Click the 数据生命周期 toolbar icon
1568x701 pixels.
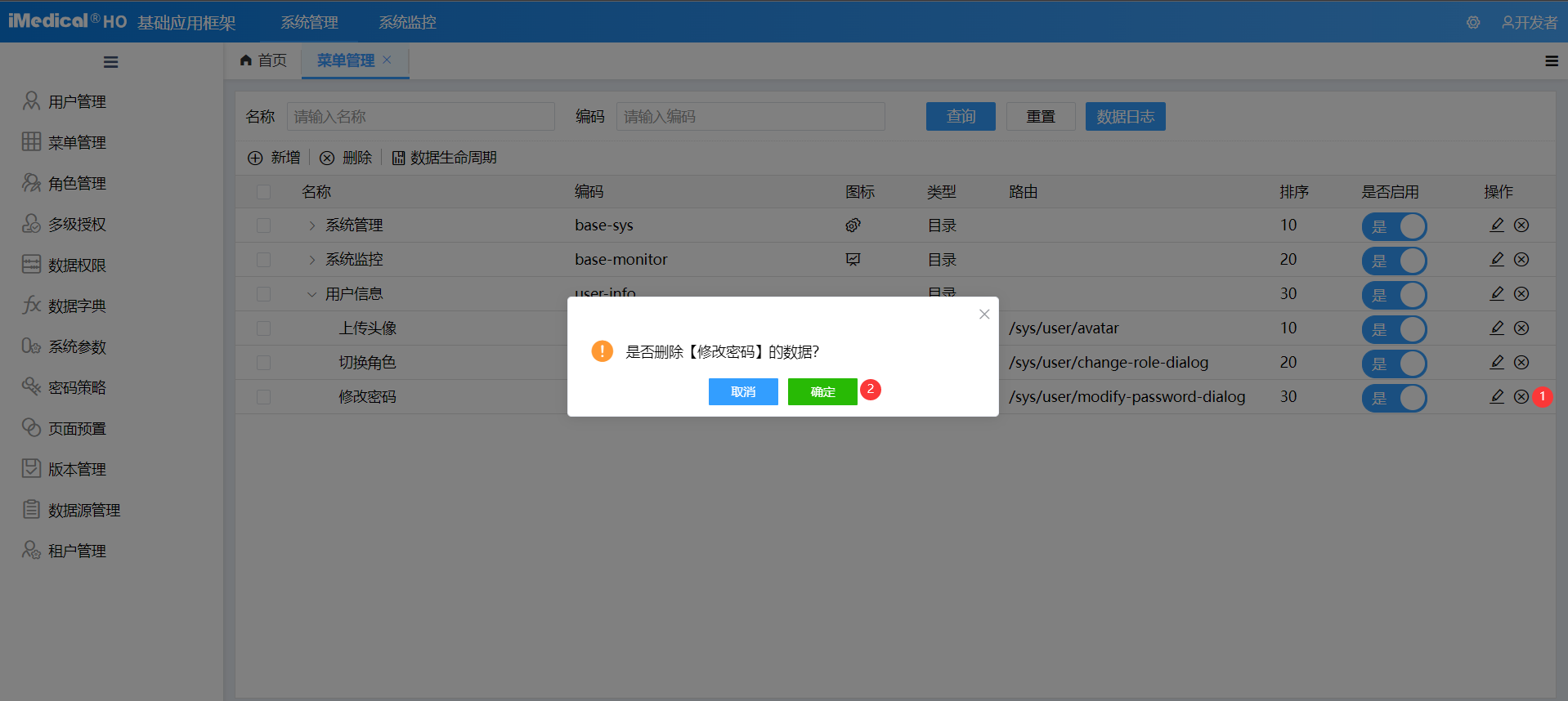click(x=399, y=158)
